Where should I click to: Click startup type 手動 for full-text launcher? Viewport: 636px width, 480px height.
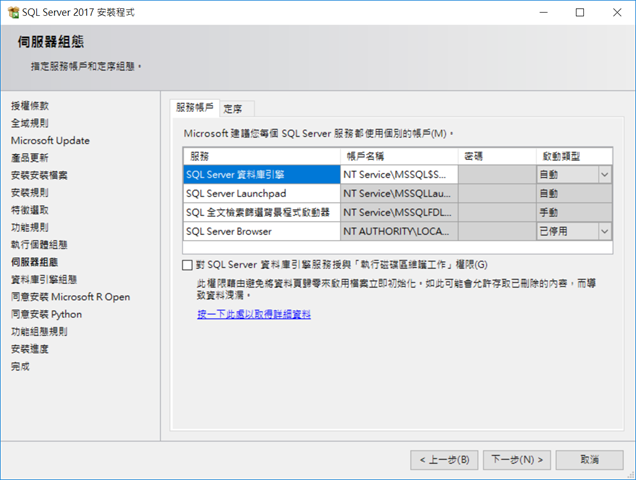(x=574, y=212)
